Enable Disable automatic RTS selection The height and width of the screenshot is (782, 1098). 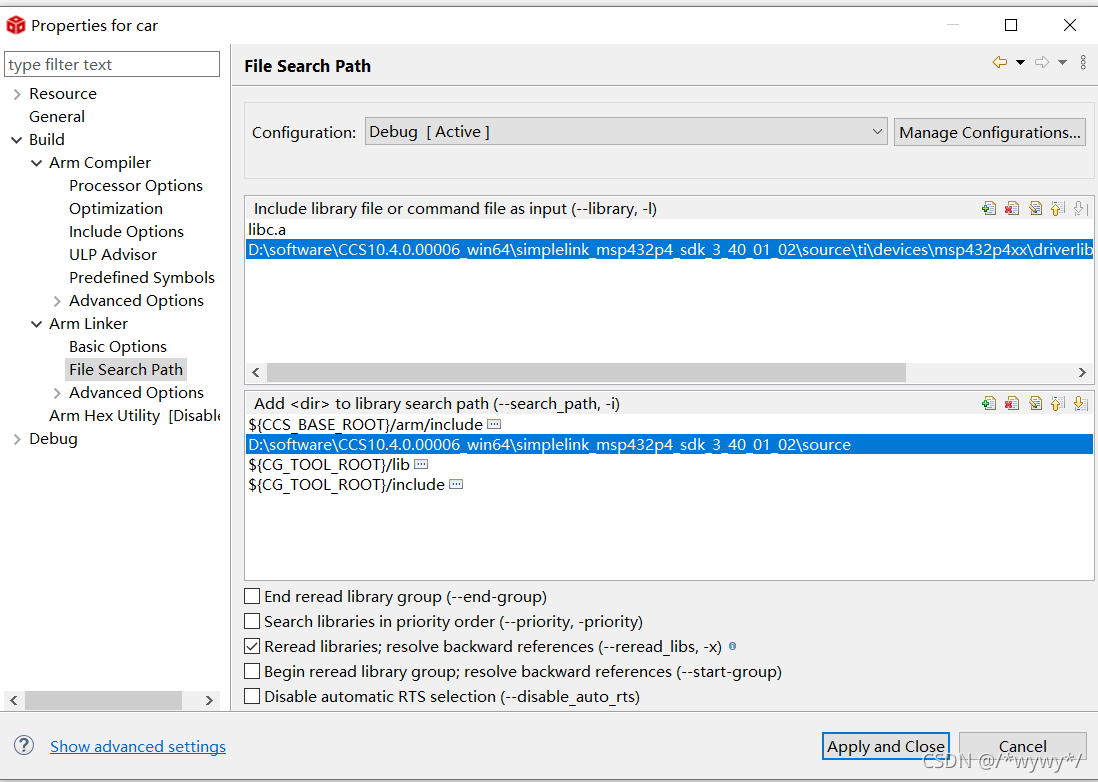(x=252, y=697)
